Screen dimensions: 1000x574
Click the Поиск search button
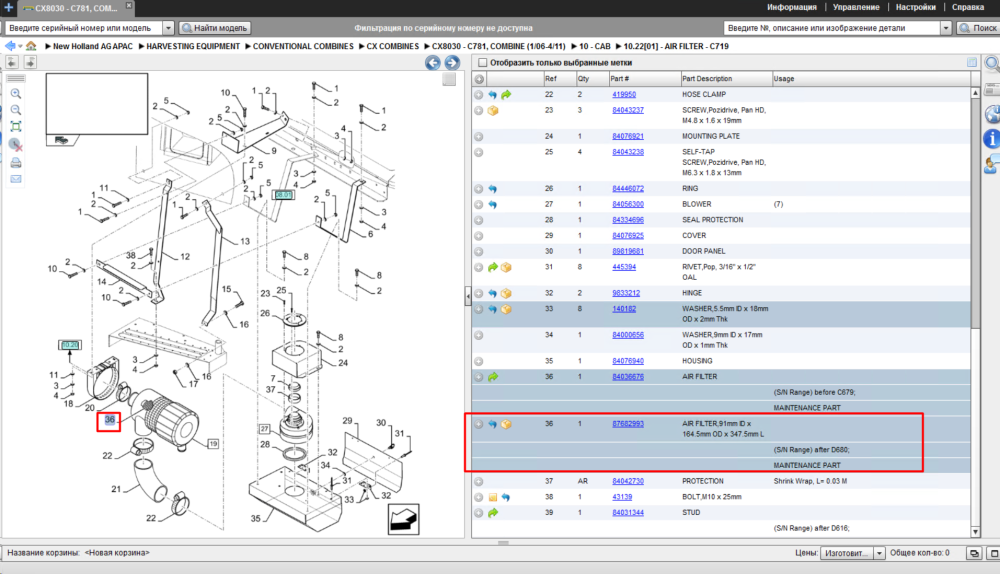[978, 28]
